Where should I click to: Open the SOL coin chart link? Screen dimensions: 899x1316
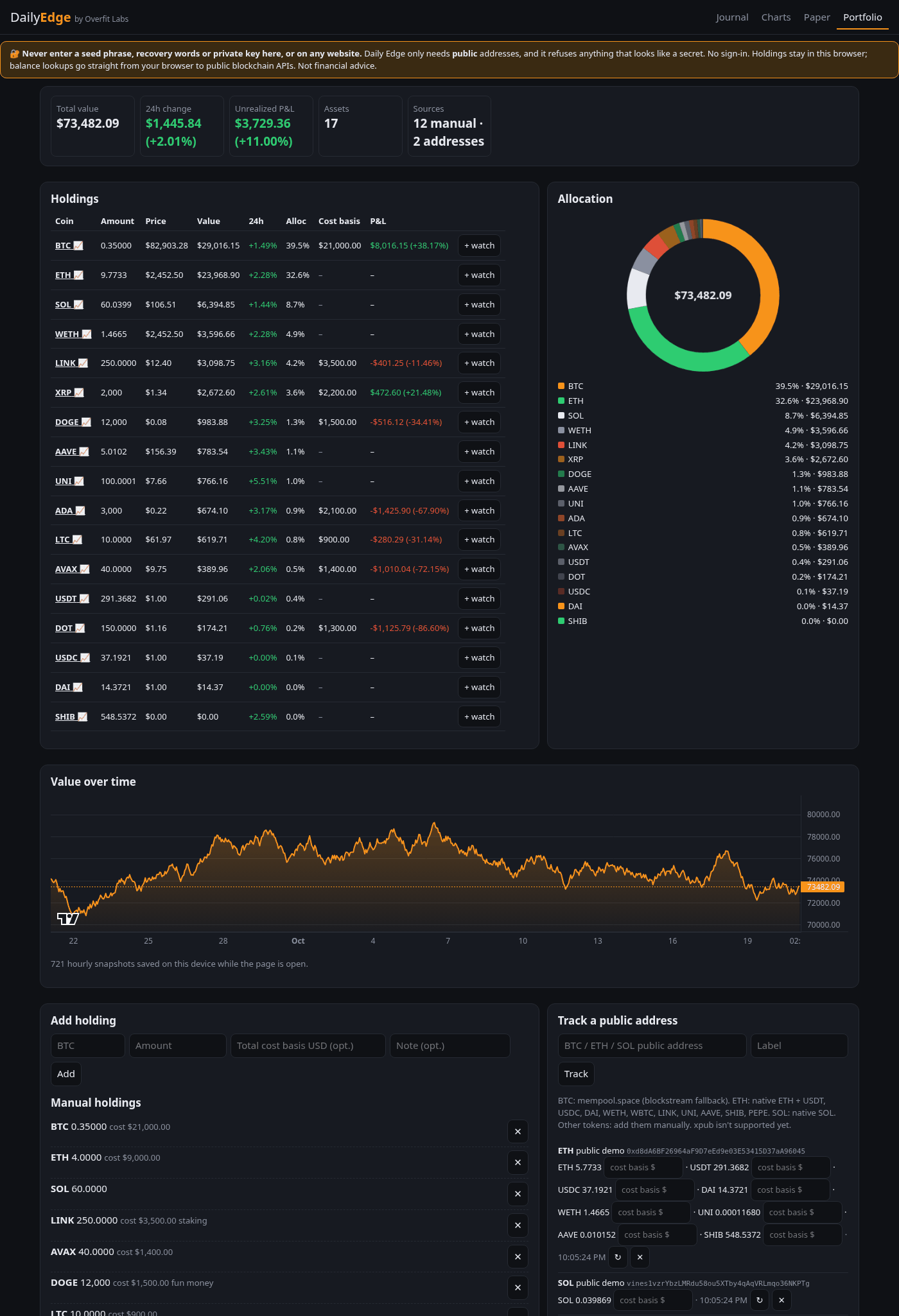(x=69, y=305)
